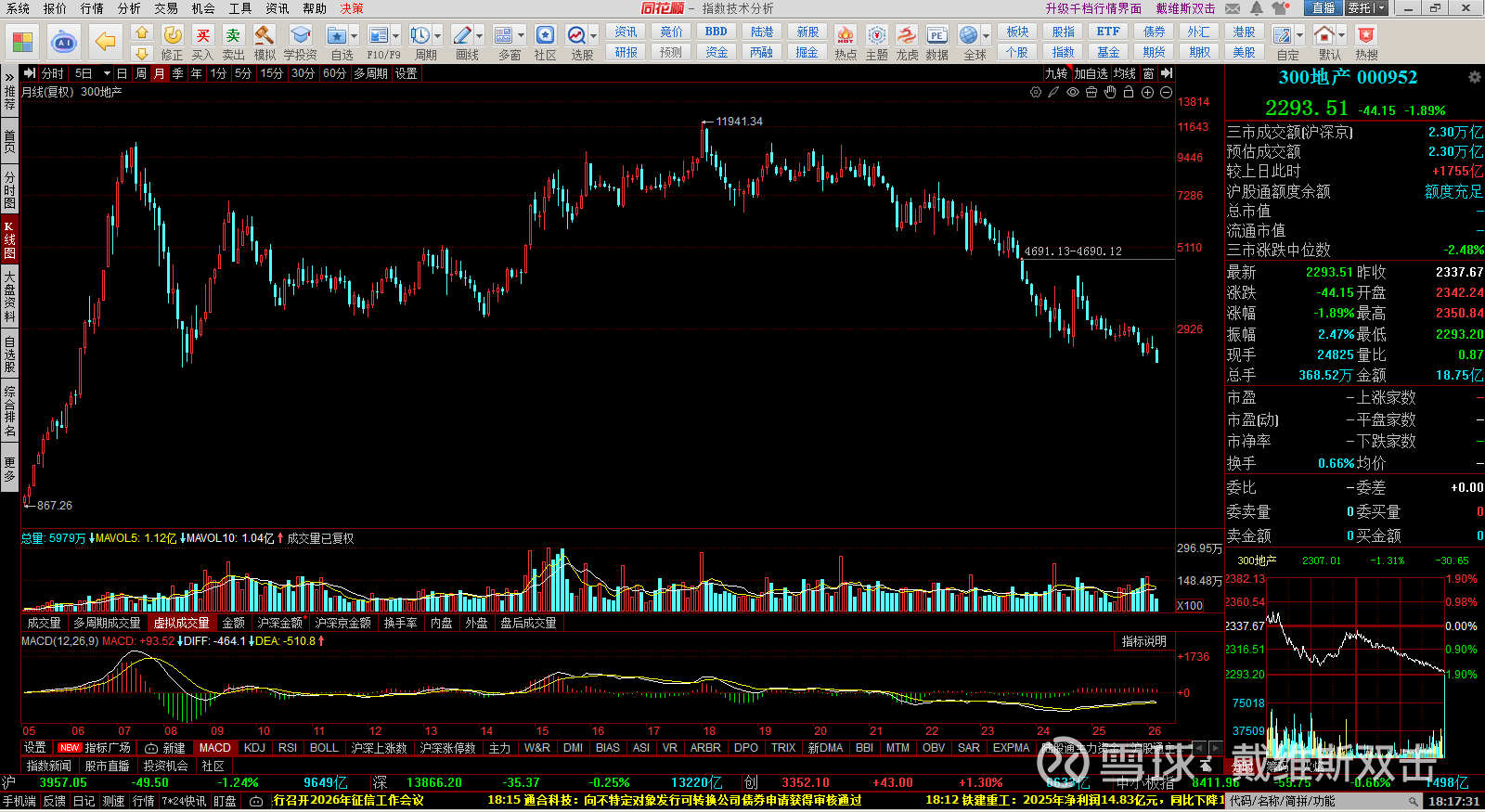Open quote panel settings gear

coord(1474,77)
